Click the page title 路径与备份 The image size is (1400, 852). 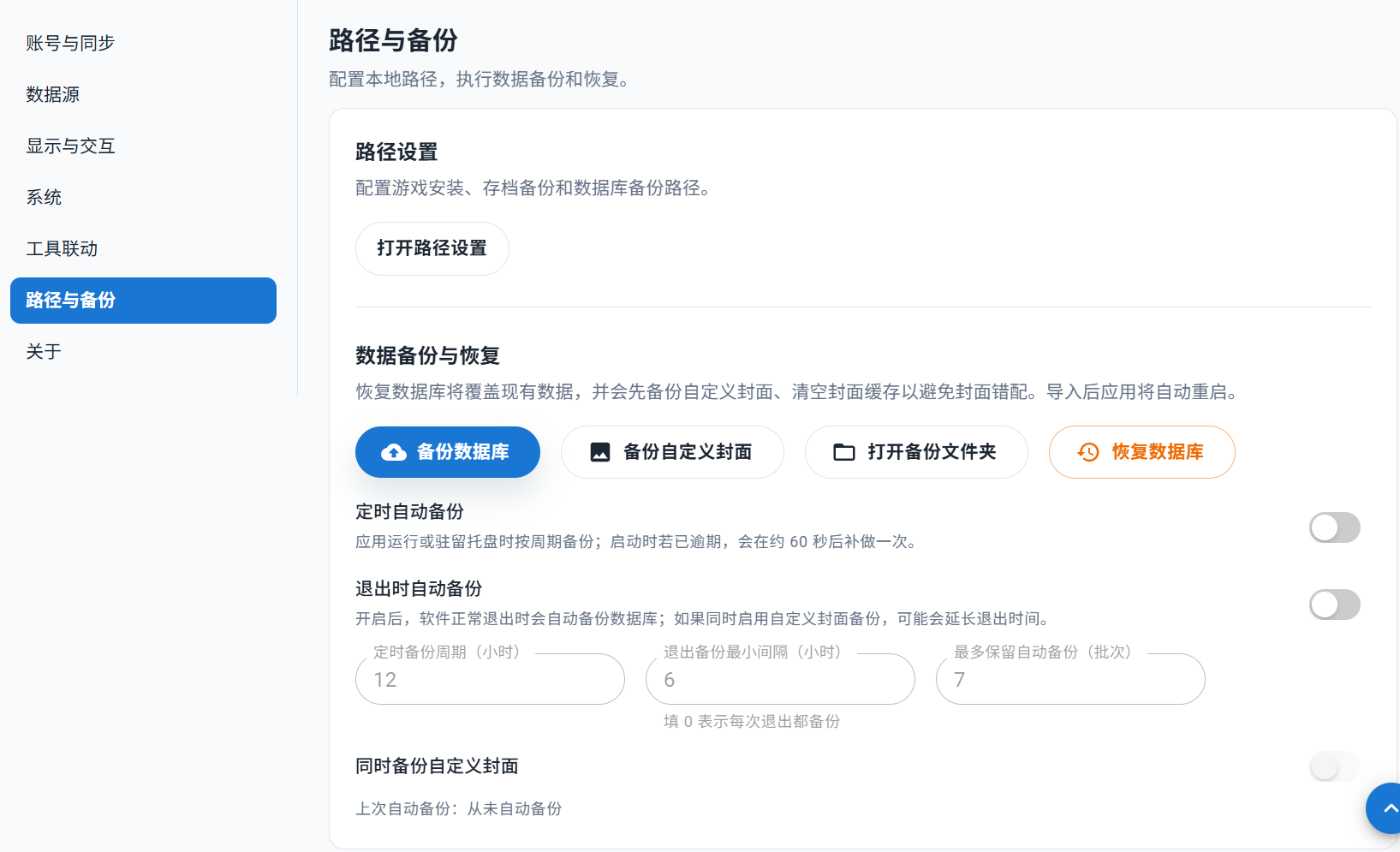[x=393, y=40]
